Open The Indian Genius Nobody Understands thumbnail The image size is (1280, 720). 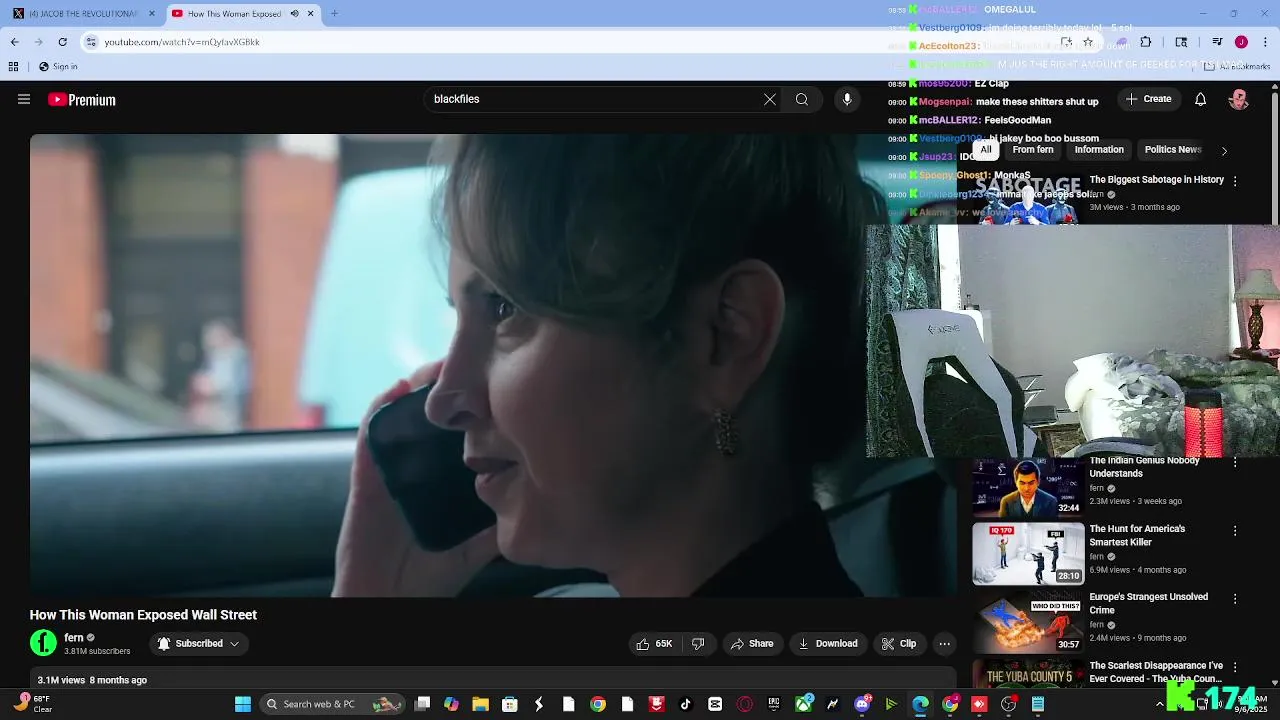pyautogui.click(x=1028, y=487)
